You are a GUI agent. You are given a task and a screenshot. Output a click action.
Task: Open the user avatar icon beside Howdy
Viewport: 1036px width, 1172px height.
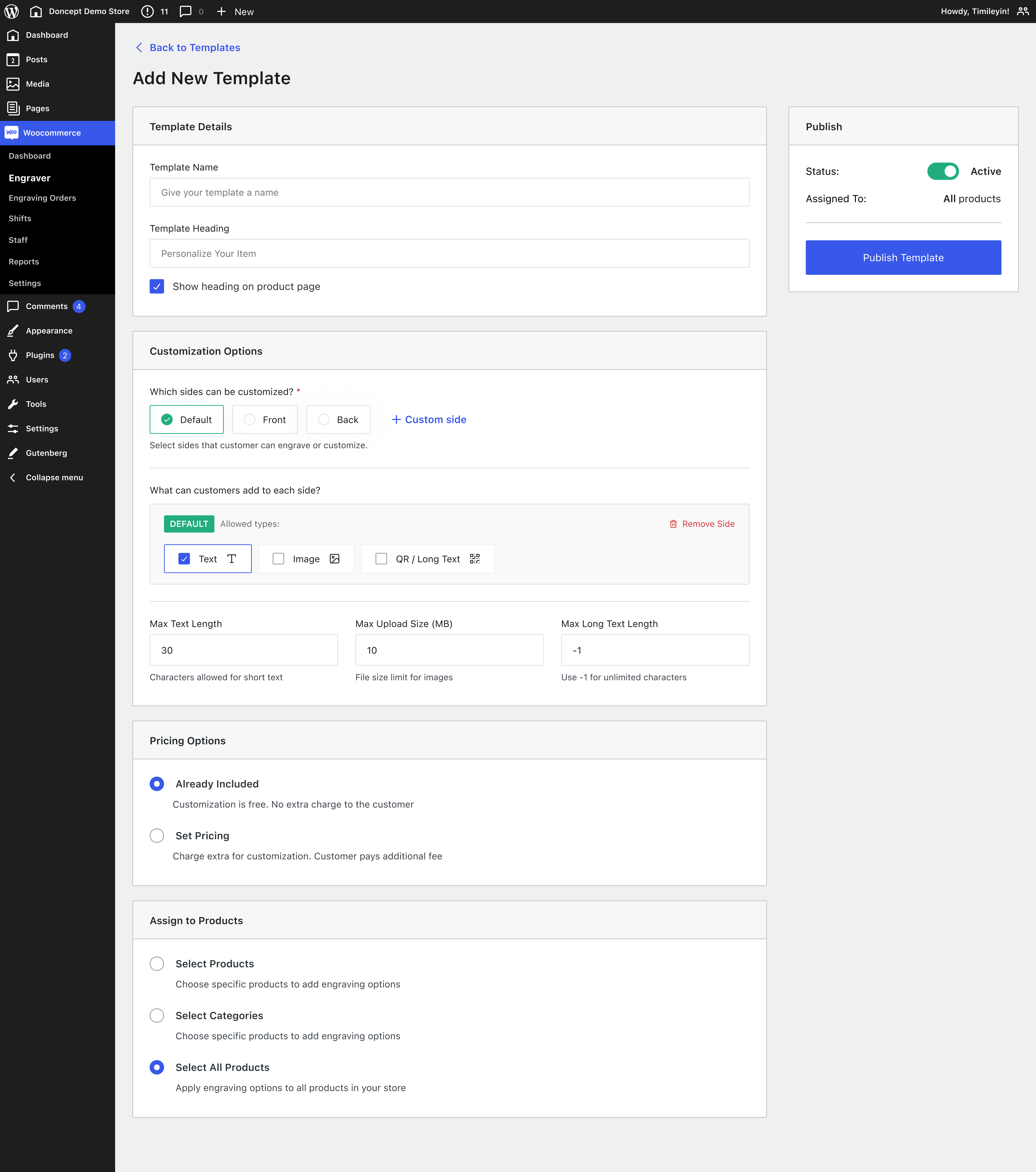pyautogui.click(x=1023, y=12)
